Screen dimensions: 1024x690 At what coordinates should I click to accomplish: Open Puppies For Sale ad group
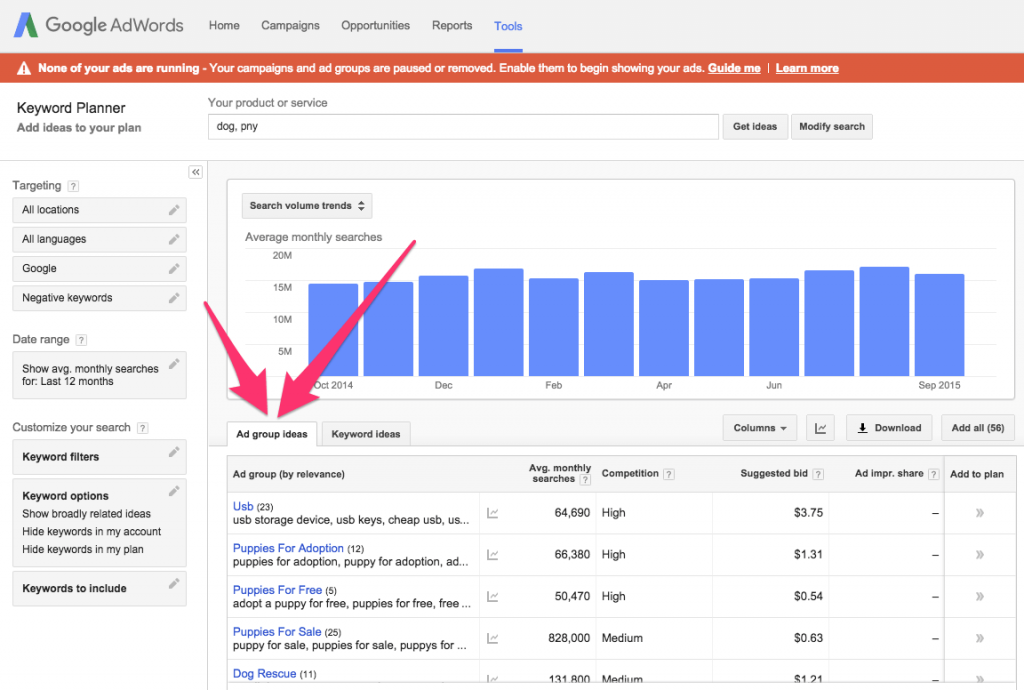click(x=277, y=632)
